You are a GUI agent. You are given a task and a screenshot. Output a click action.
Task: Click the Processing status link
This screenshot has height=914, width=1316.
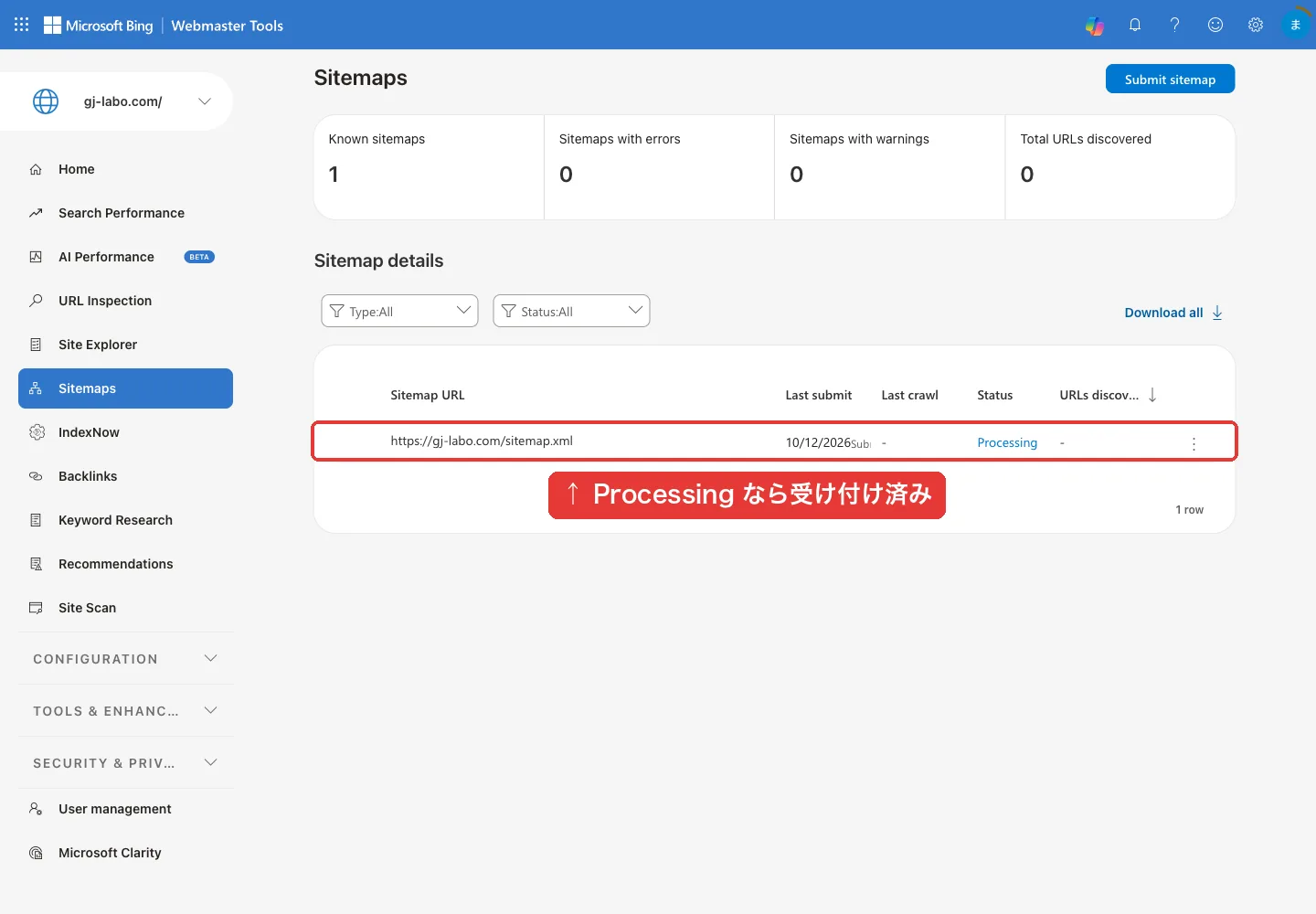coord(1007,442)
